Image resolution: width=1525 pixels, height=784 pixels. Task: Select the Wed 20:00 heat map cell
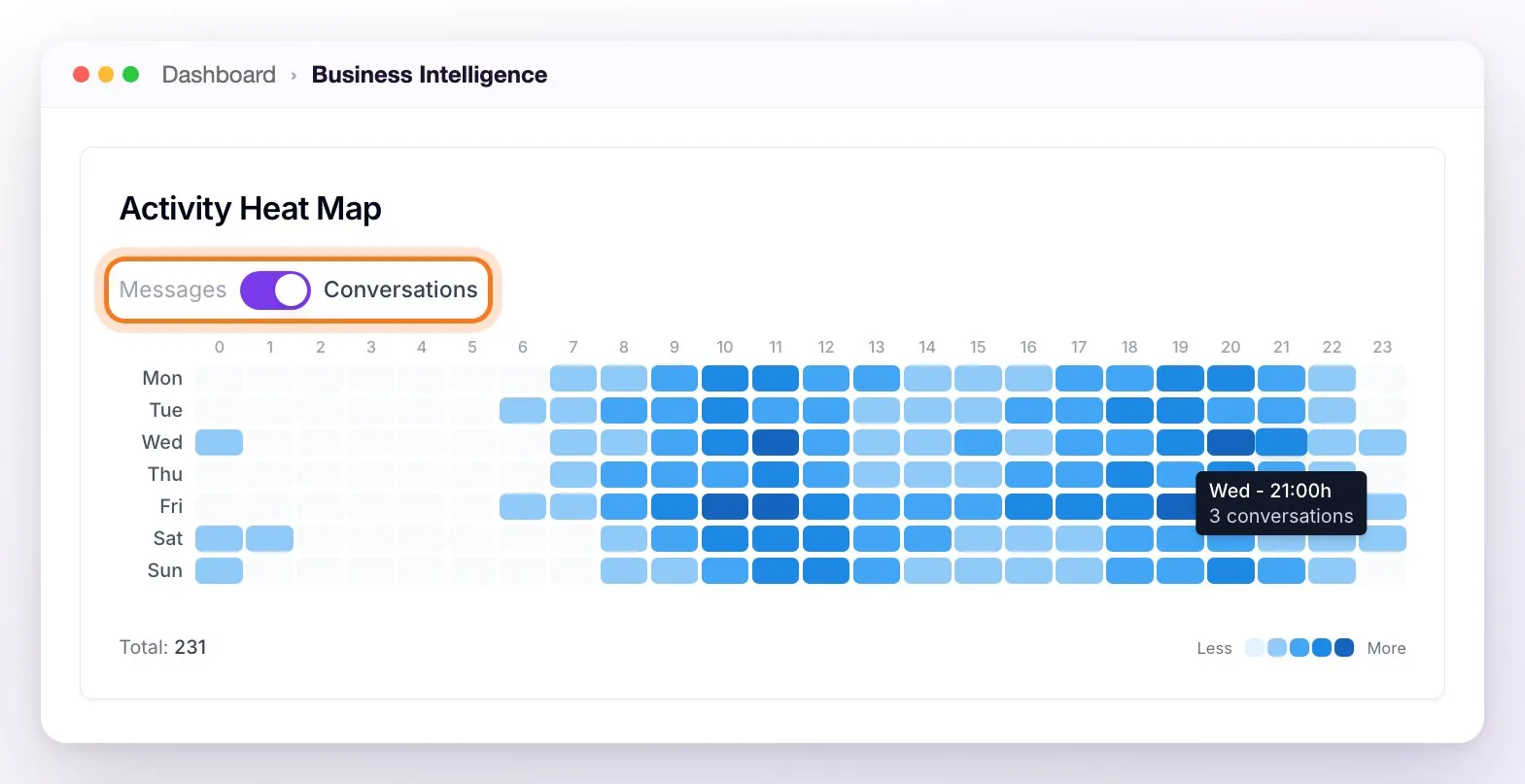[1230, 442]
